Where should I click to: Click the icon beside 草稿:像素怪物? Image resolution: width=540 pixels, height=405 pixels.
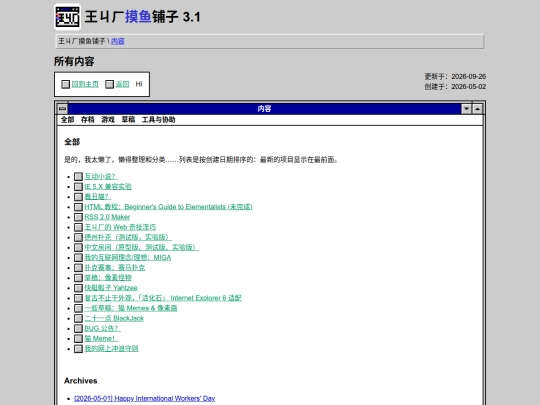coord(79,278)
